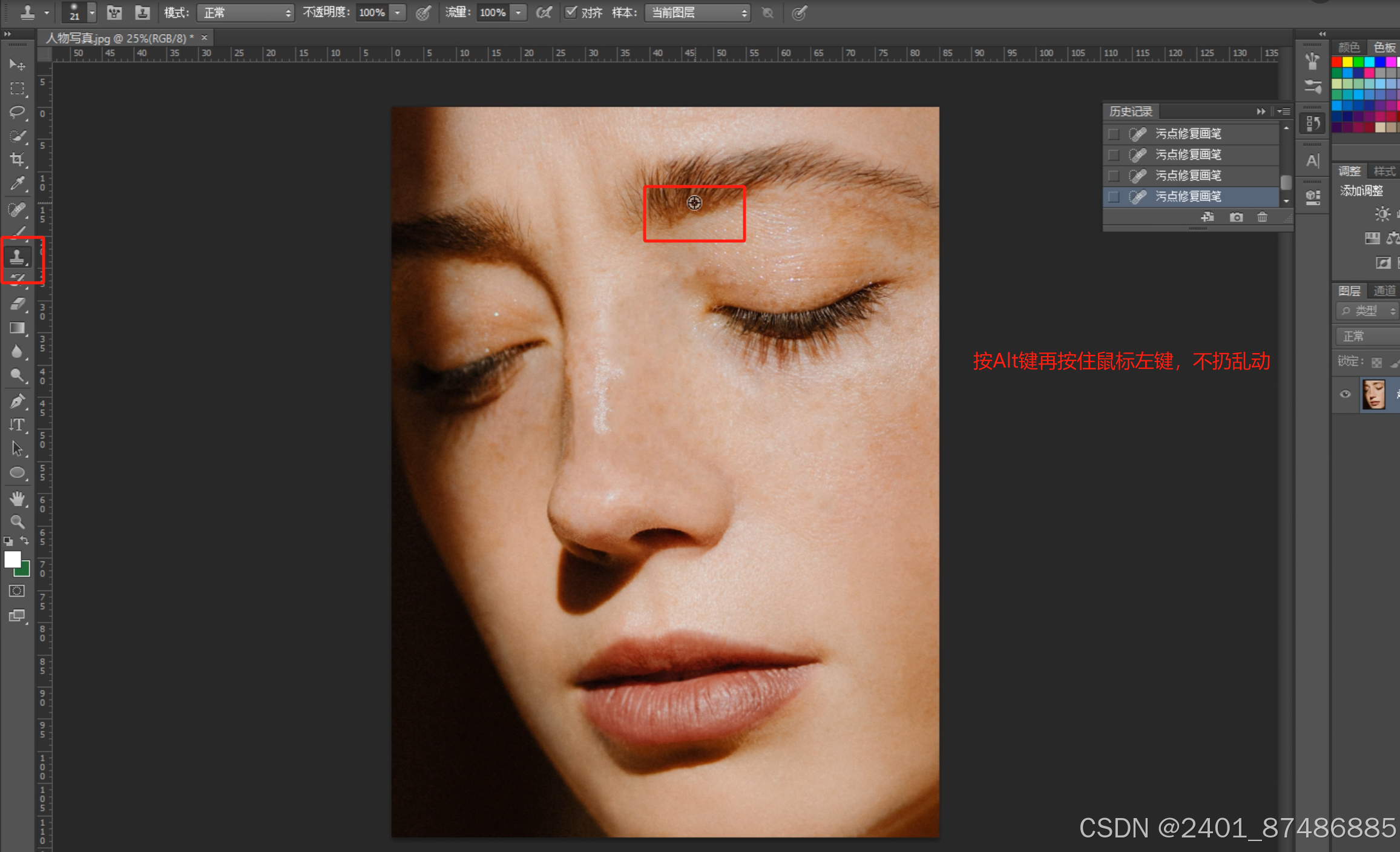Toggle history source box for last 污点修复画笔 state
This screenshot has width=1400, height=852.
point(1113,196)
